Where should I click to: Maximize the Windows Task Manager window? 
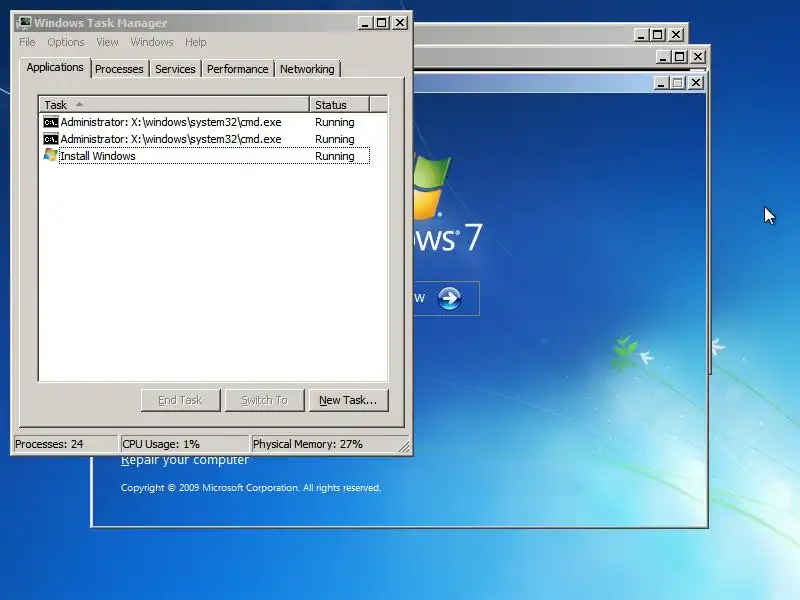(x=382, y=23)
